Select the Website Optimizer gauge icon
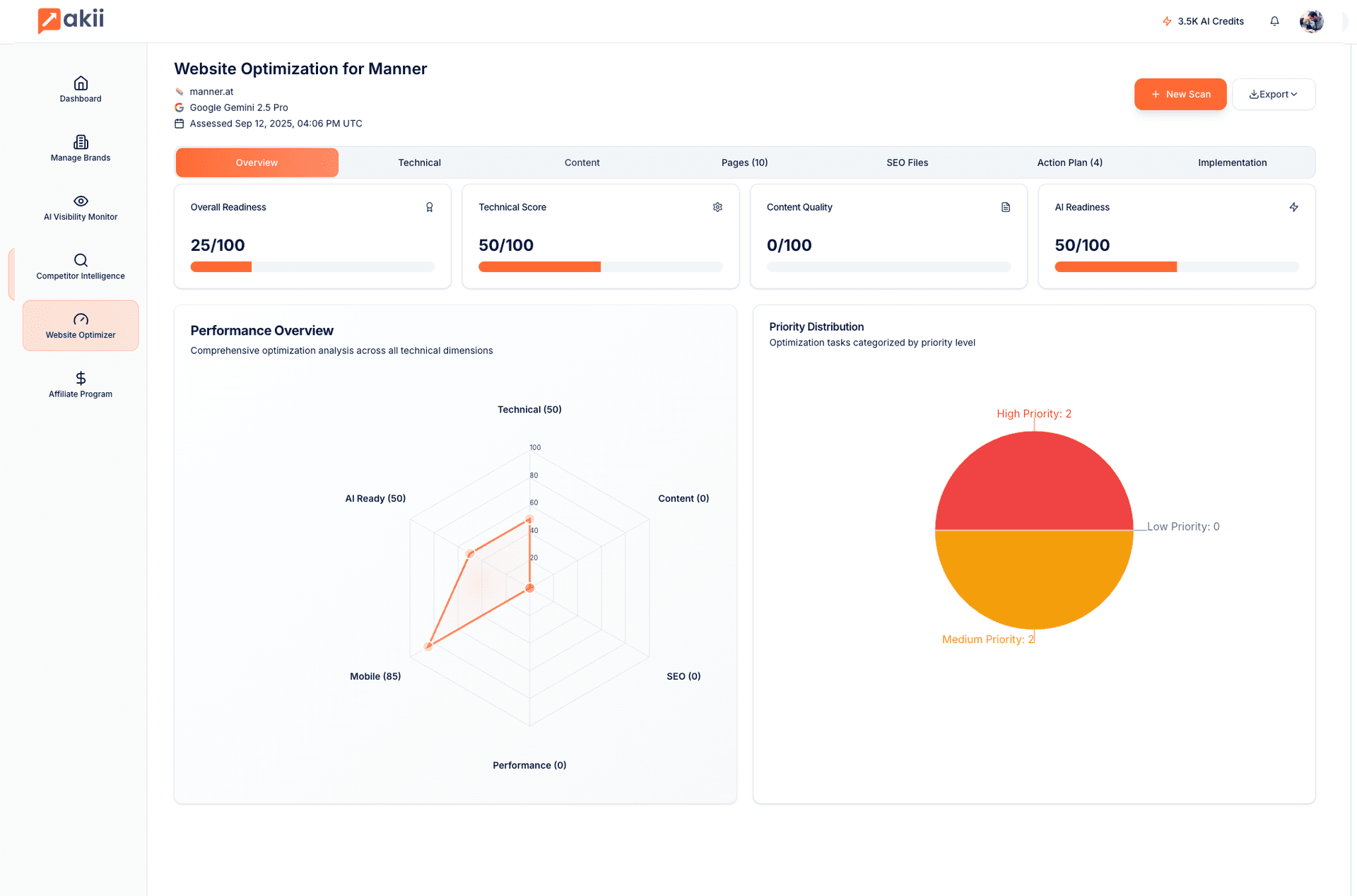The width and height of the screenshot is (1357, 896). [x=81, y=319]
